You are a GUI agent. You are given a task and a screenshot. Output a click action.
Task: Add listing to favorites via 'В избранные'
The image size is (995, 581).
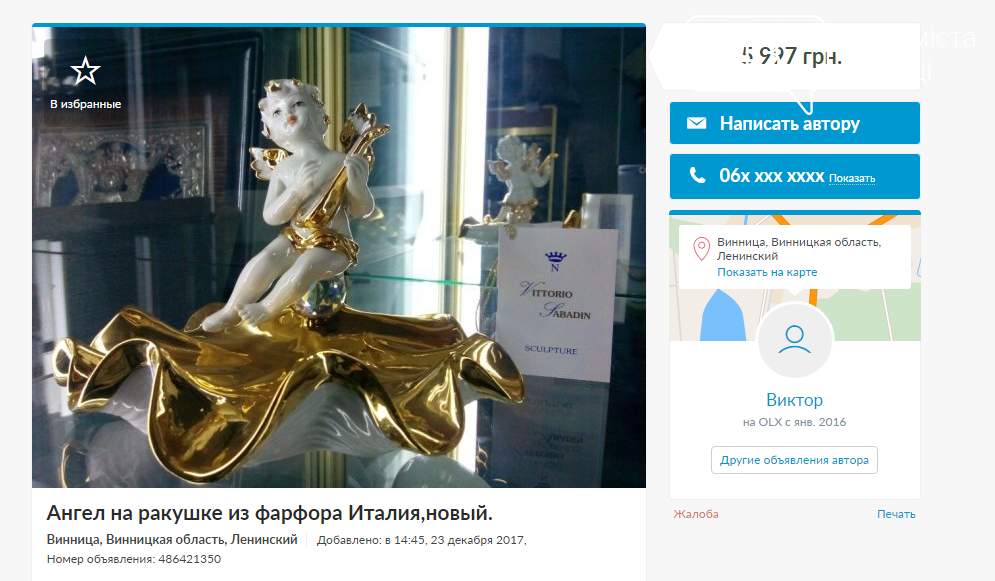pos(85,104)
